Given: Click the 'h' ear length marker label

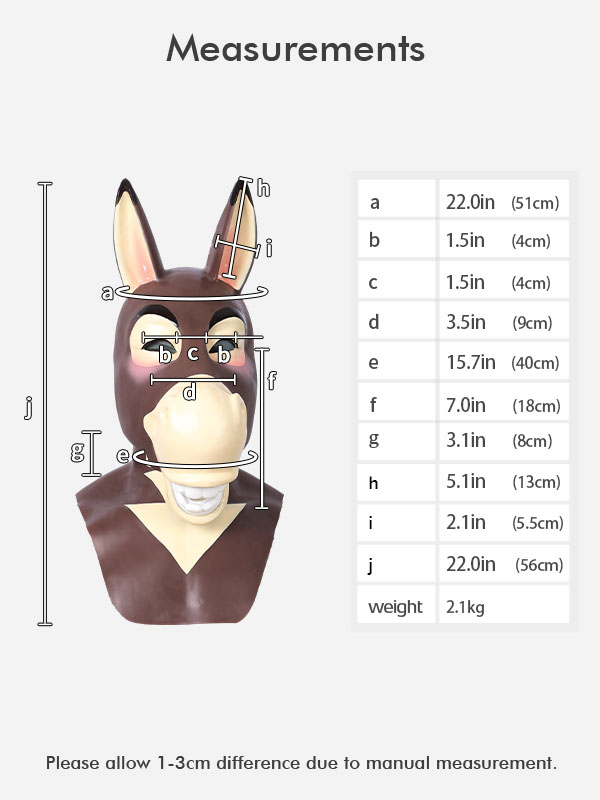Looking at the screenshot, I should tap(263, 188).
